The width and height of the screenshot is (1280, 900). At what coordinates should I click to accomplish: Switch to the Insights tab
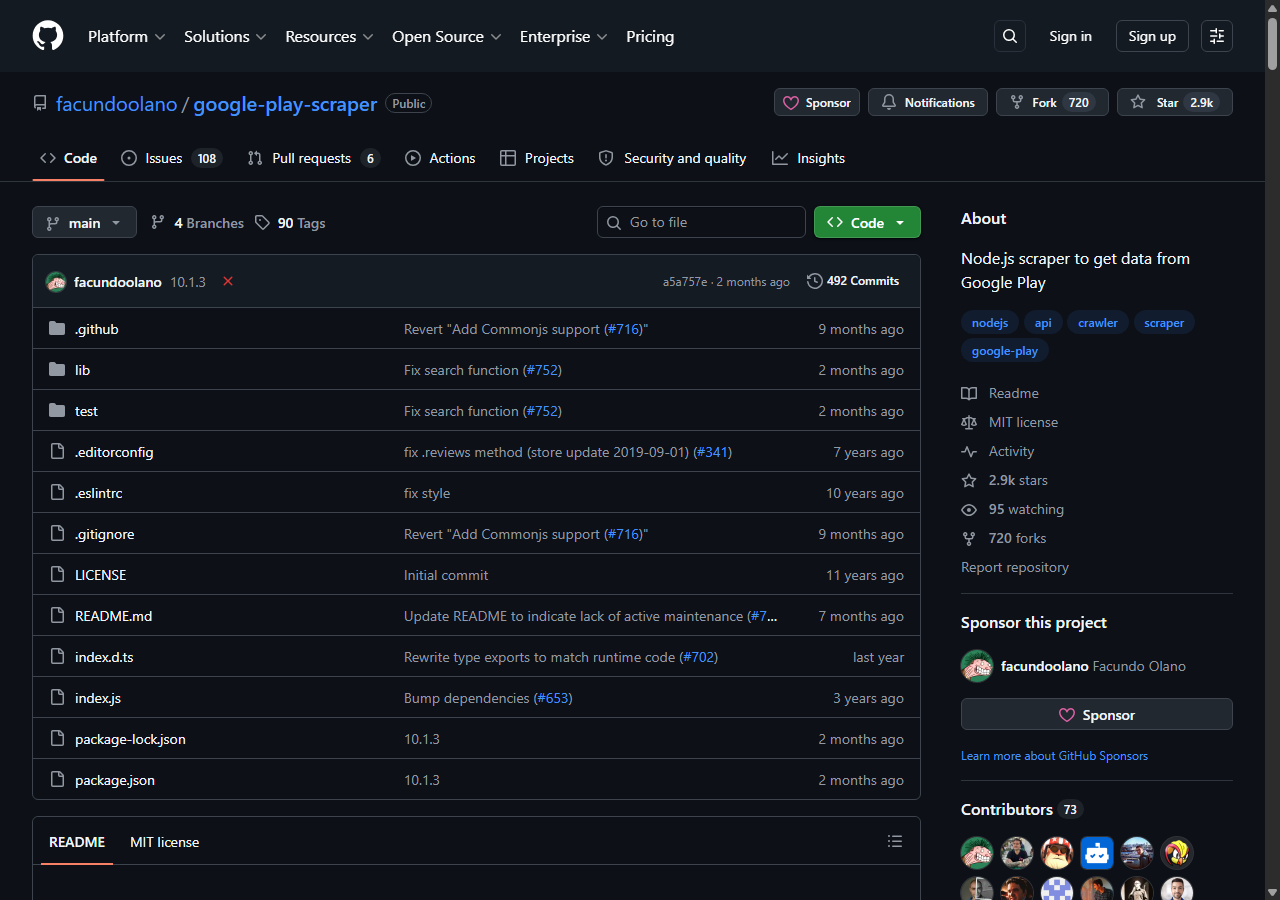click(x=808, y=158)
